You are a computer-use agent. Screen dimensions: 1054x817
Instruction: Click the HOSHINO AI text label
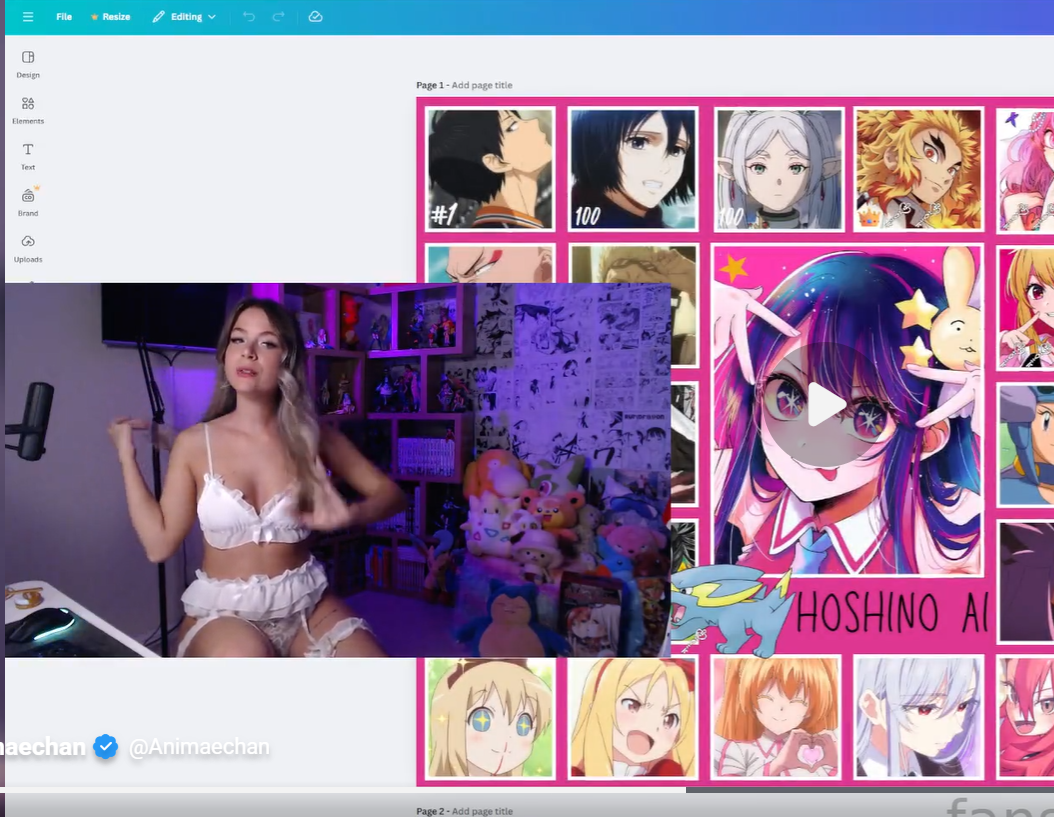point(890,613)
